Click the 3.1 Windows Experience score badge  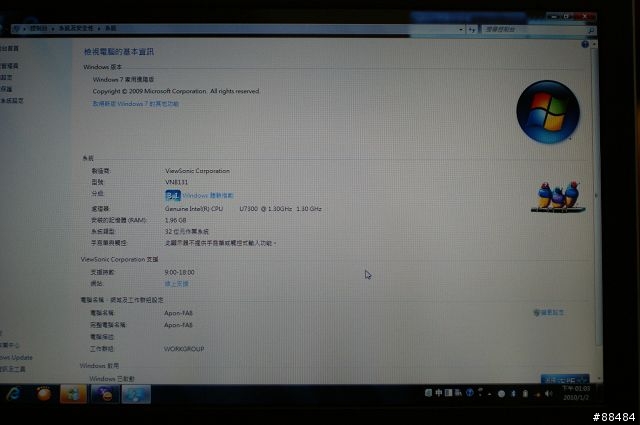point(173,196)
